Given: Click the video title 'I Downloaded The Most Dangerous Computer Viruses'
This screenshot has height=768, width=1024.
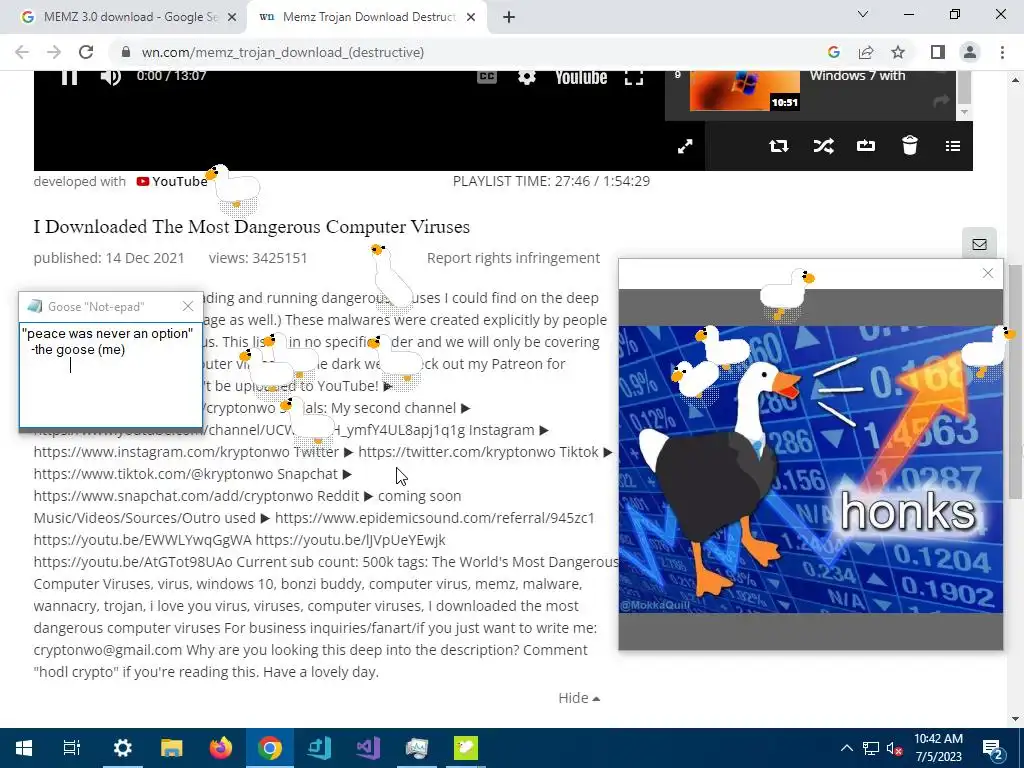Looking at the screenshot, I should pyautogui.click(x=251, y=227).
